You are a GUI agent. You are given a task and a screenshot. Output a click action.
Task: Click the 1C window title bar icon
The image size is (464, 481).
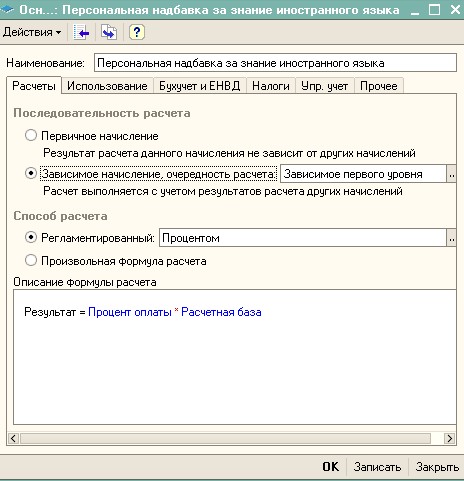click(x=7, y=10)
